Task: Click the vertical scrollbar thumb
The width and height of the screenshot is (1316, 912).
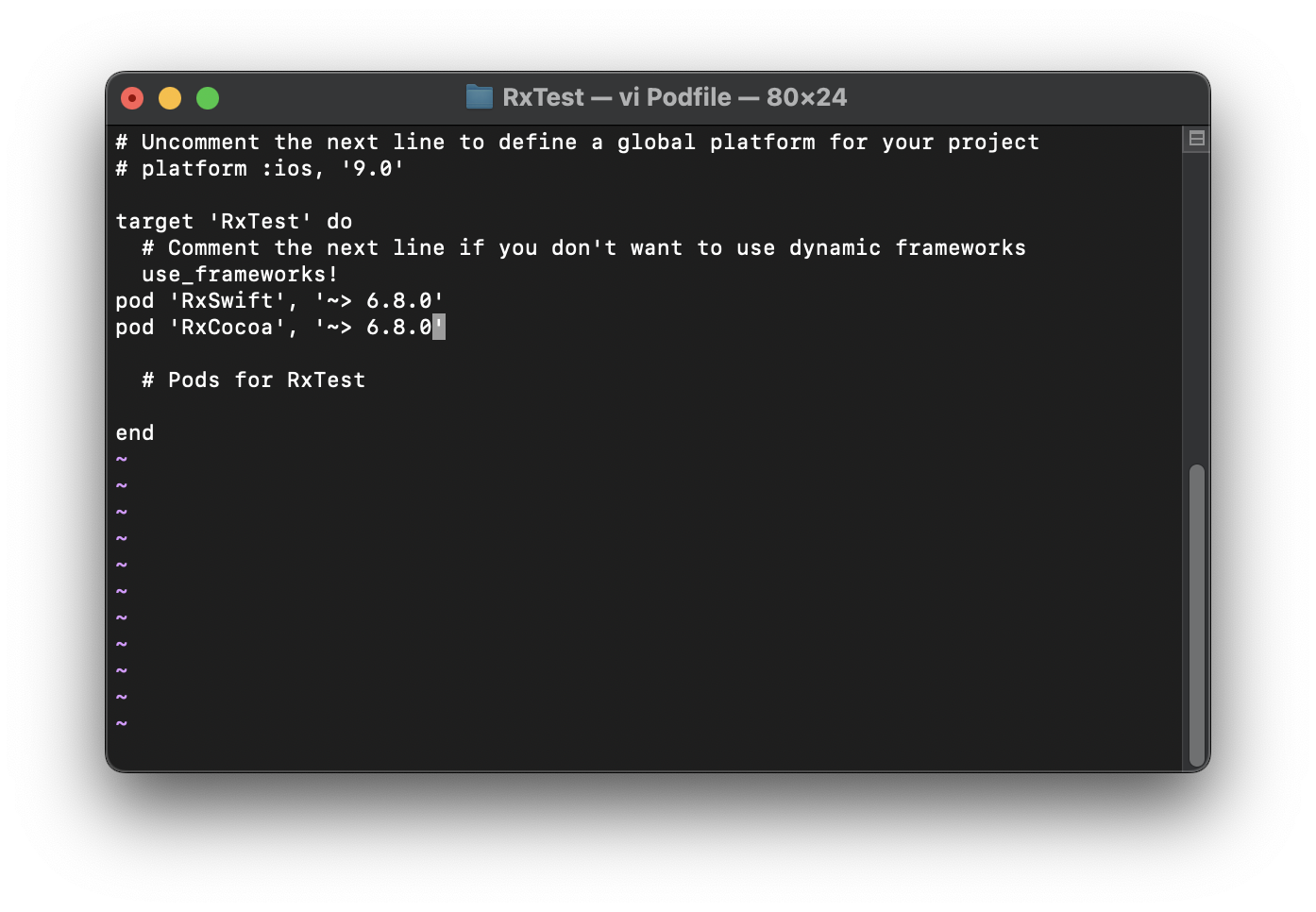Action: coord(1197,616)
